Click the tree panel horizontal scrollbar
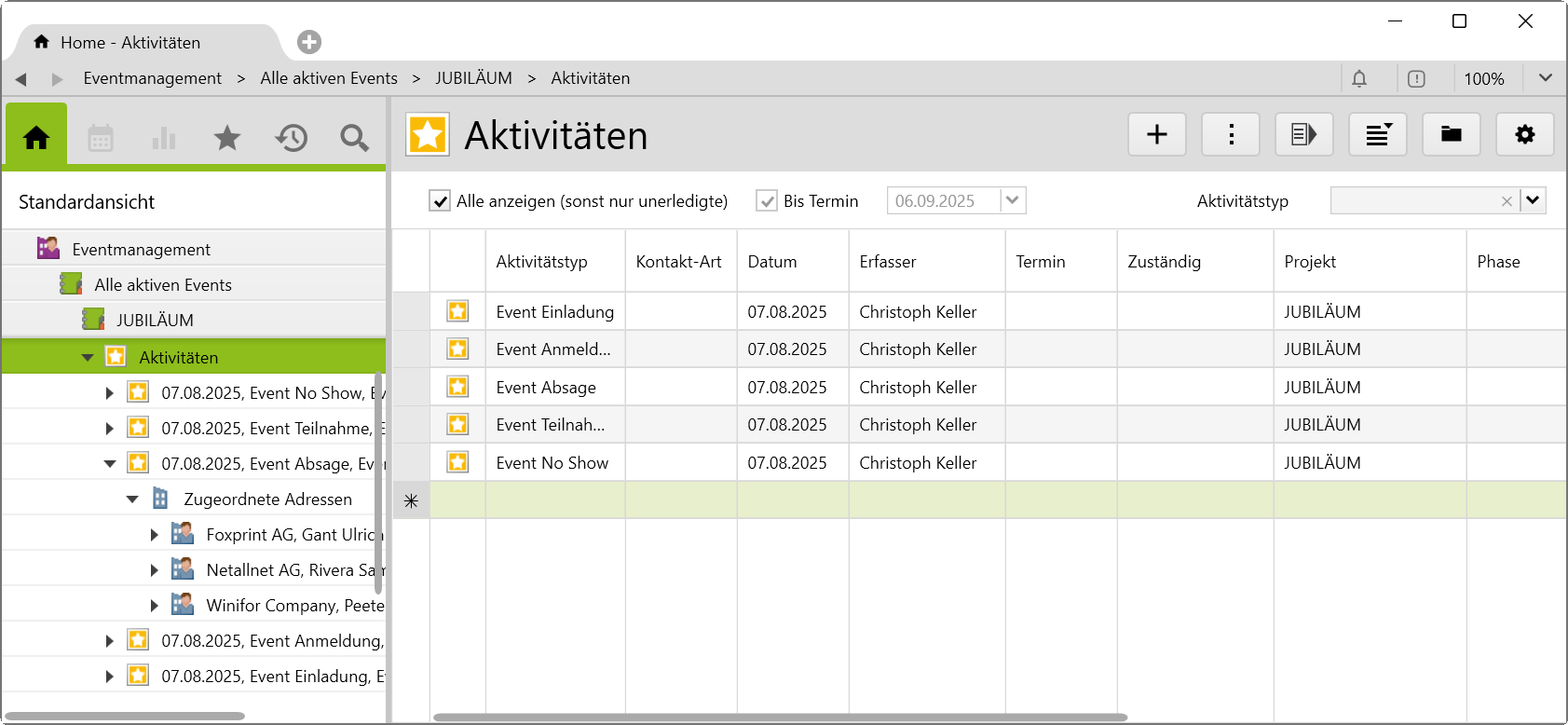Image resolution: width=1568 pixels, height=725 pixels. 125,717
